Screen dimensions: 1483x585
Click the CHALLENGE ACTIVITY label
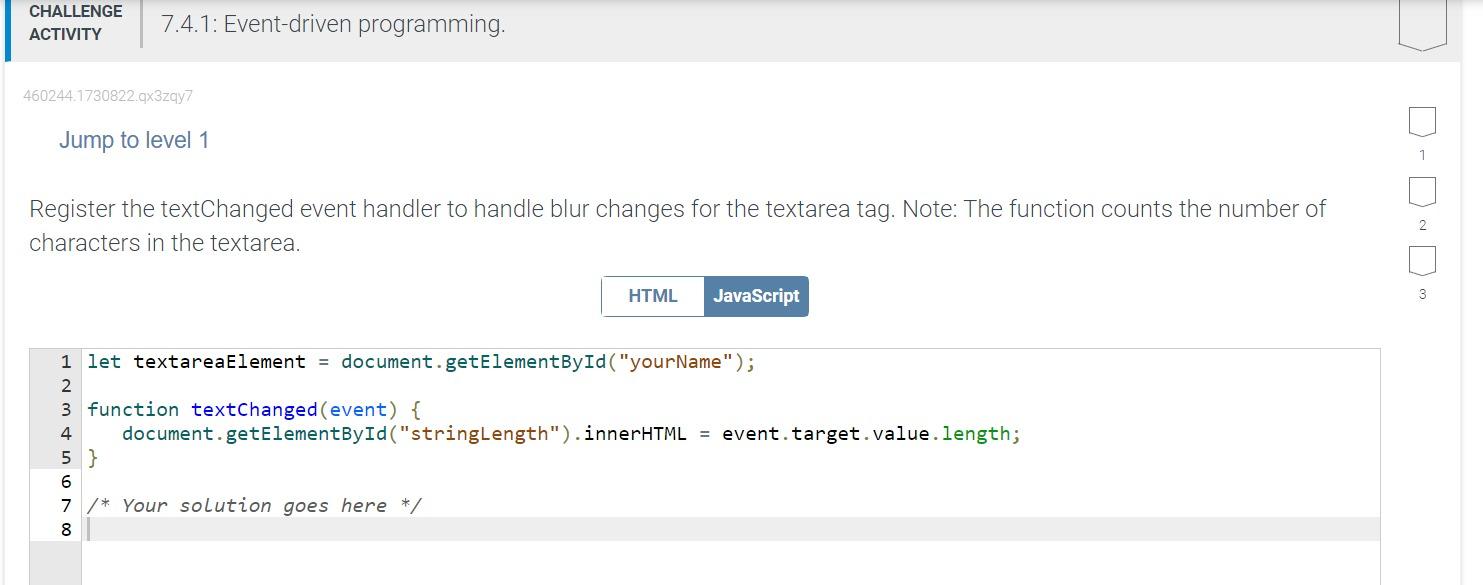pos(74,24)
